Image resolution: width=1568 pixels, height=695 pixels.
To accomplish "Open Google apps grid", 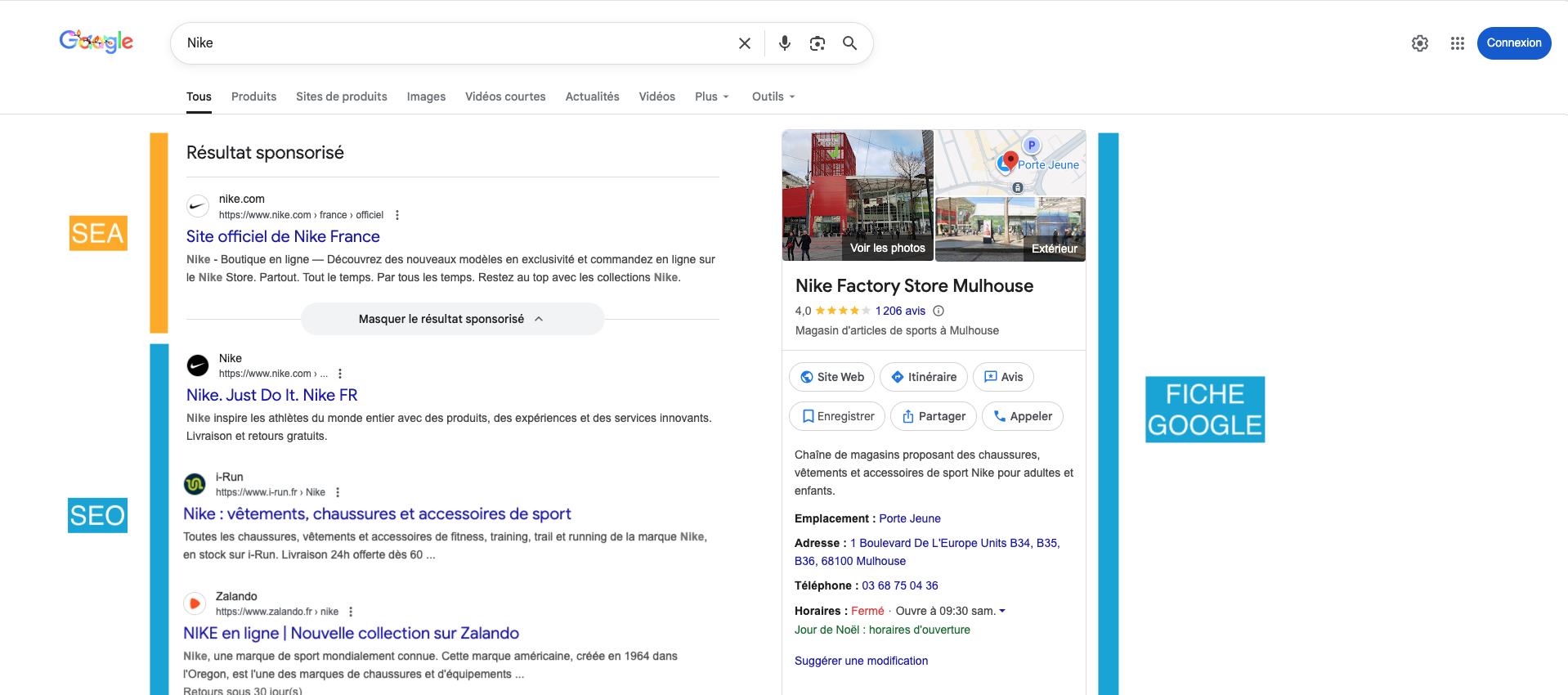I will 1457,43.
